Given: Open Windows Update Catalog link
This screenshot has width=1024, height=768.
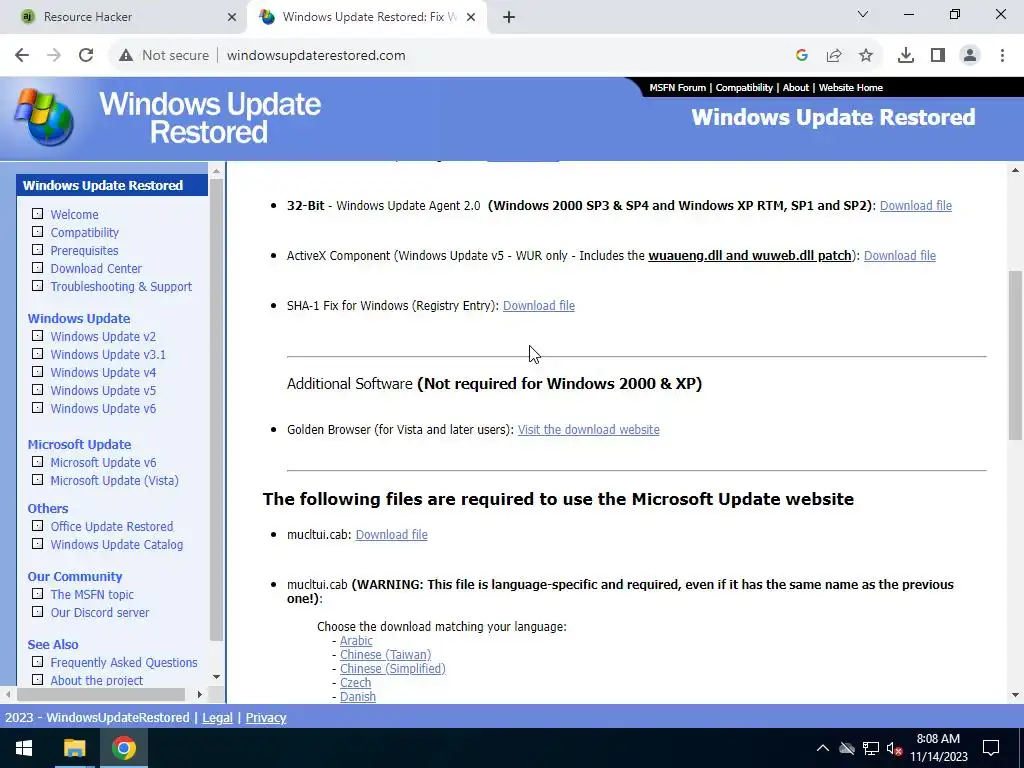Looking at the screenshot, I should pos(116,545).
